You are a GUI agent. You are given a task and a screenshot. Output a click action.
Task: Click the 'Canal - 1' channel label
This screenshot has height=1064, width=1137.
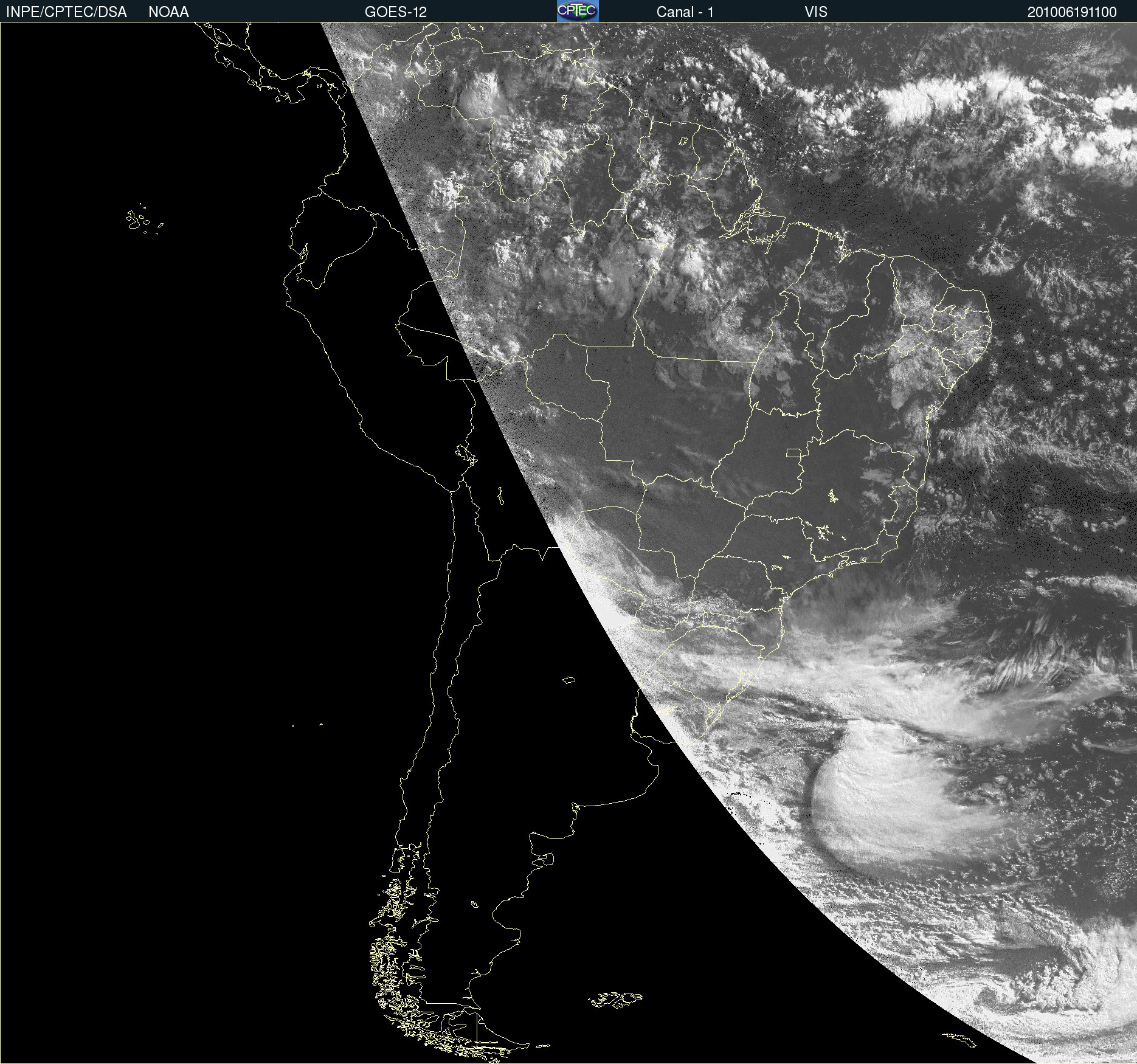pos(685,12)
